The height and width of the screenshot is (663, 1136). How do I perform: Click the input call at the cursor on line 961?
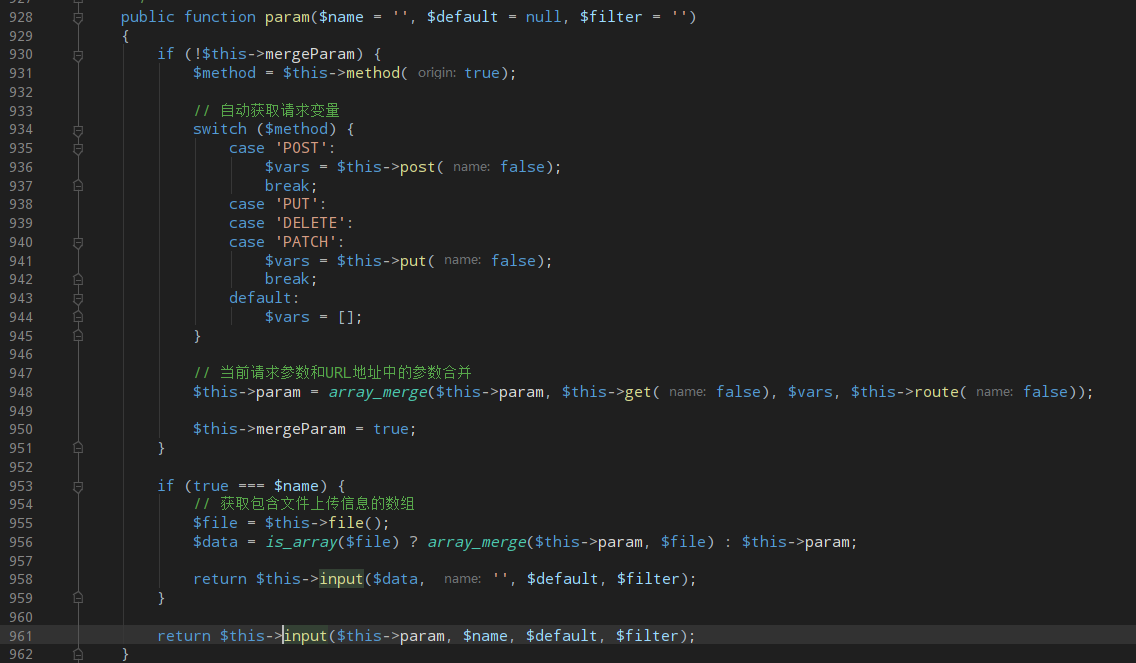tap(305, 635)
